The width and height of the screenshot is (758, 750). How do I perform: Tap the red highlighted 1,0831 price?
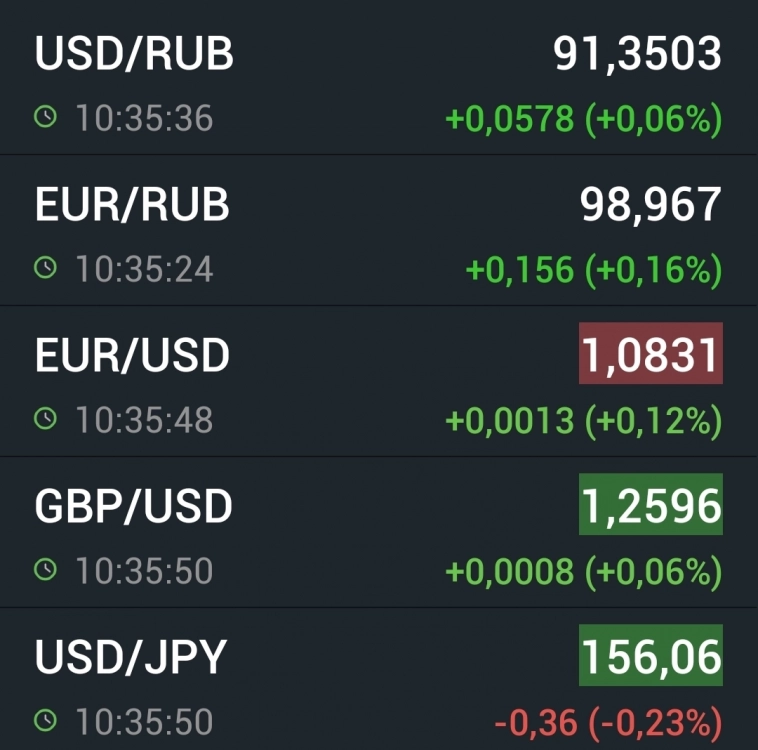pyautogui.click(x=650, y=356)
